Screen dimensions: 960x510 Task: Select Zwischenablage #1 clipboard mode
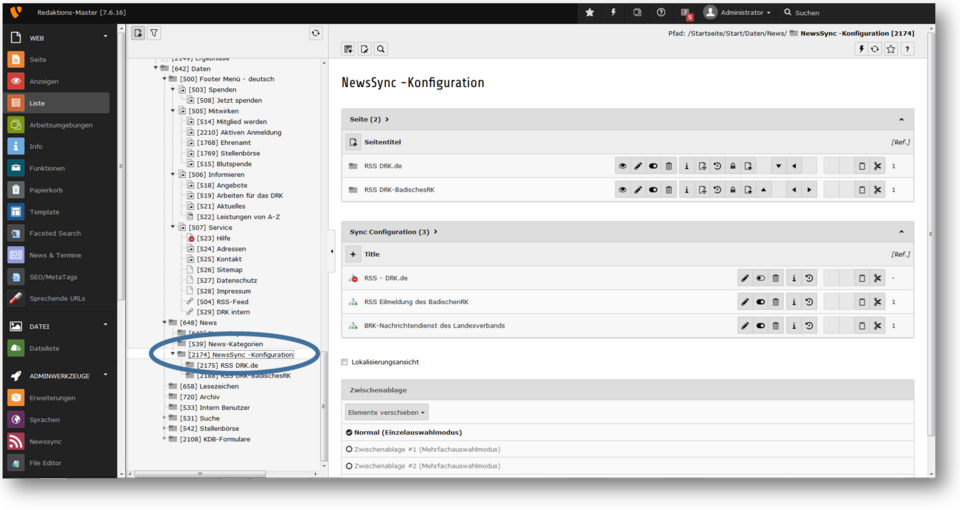coord(349,450)
